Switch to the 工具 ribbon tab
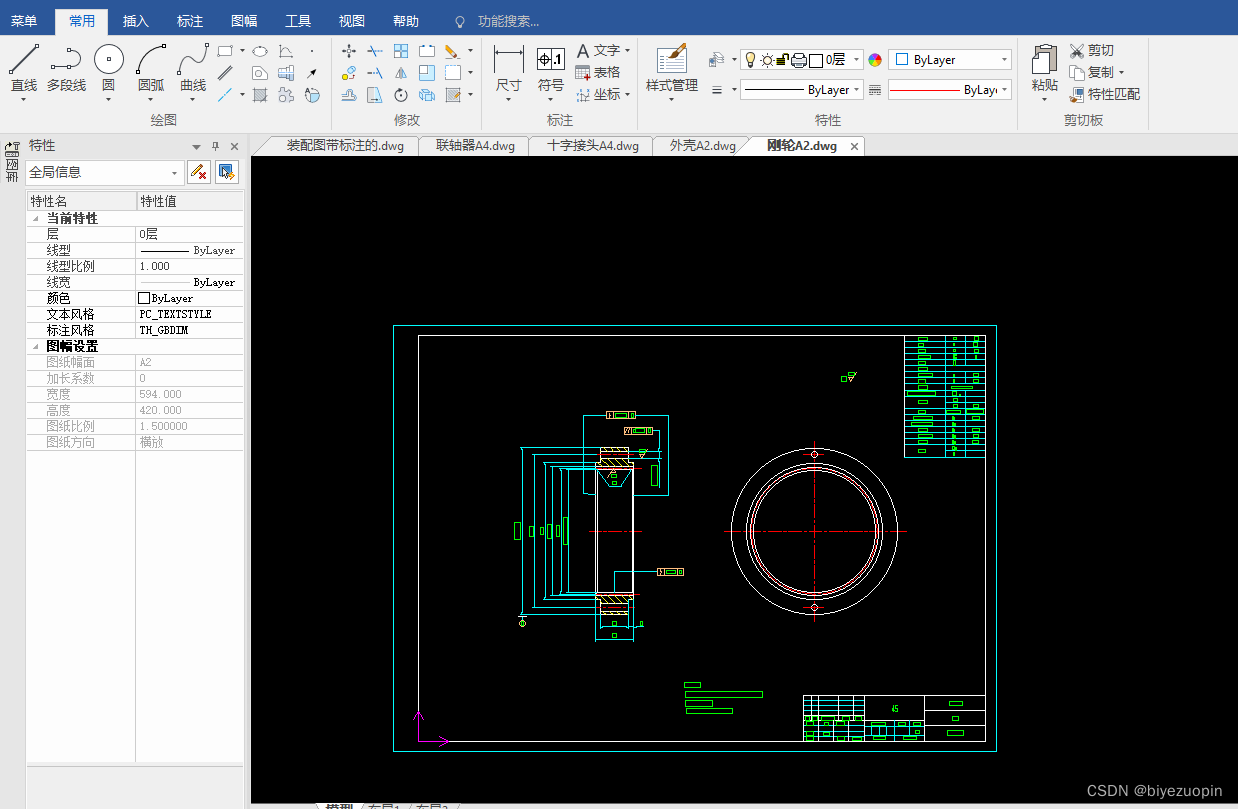 tap(298, 20)
